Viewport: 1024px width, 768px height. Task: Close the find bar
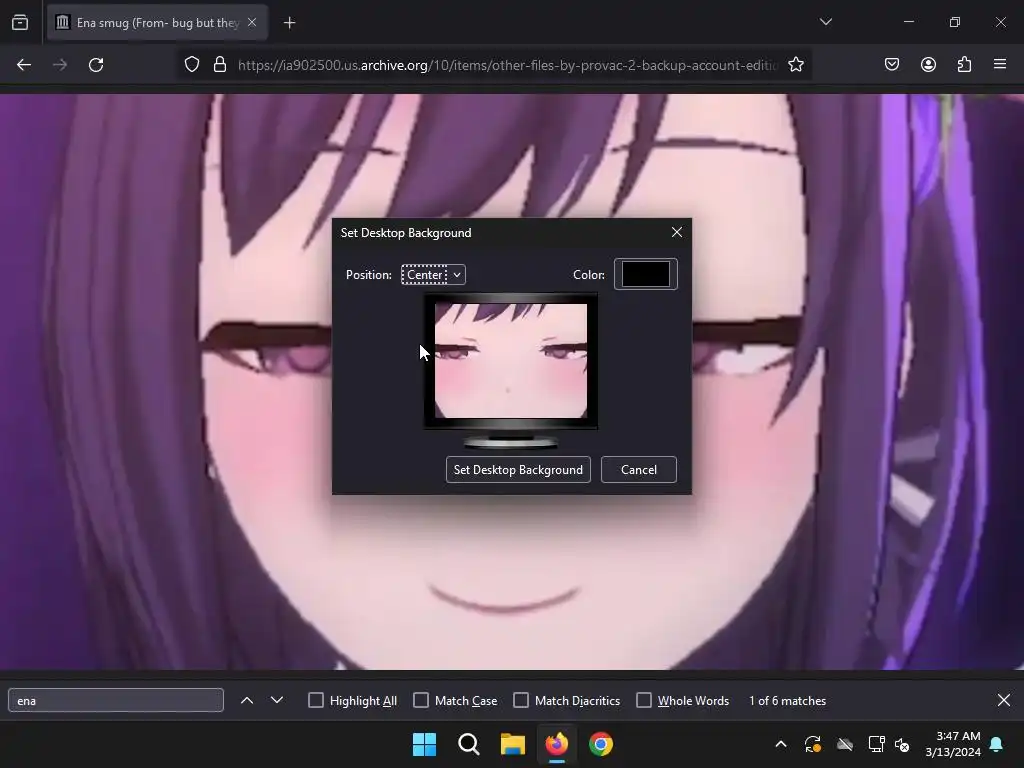[1004, 700]
